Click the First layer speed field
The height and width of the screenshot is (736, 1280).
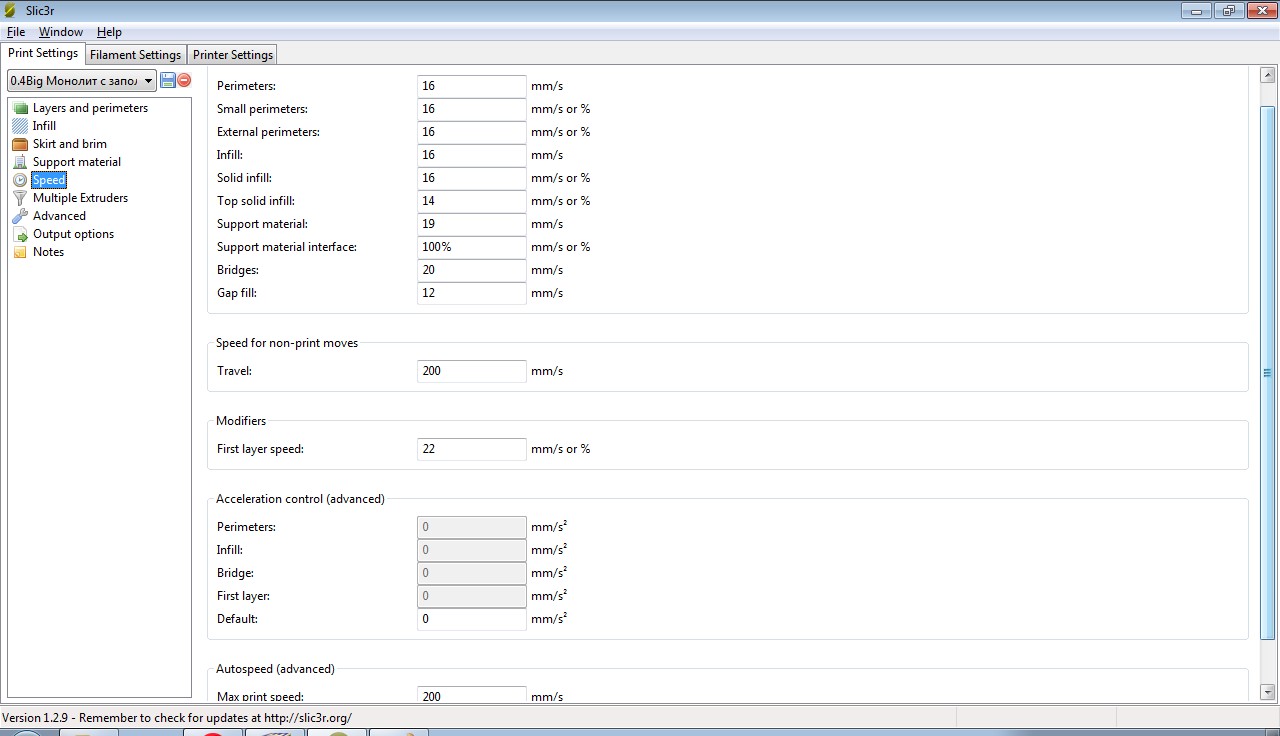pos(471,449)
